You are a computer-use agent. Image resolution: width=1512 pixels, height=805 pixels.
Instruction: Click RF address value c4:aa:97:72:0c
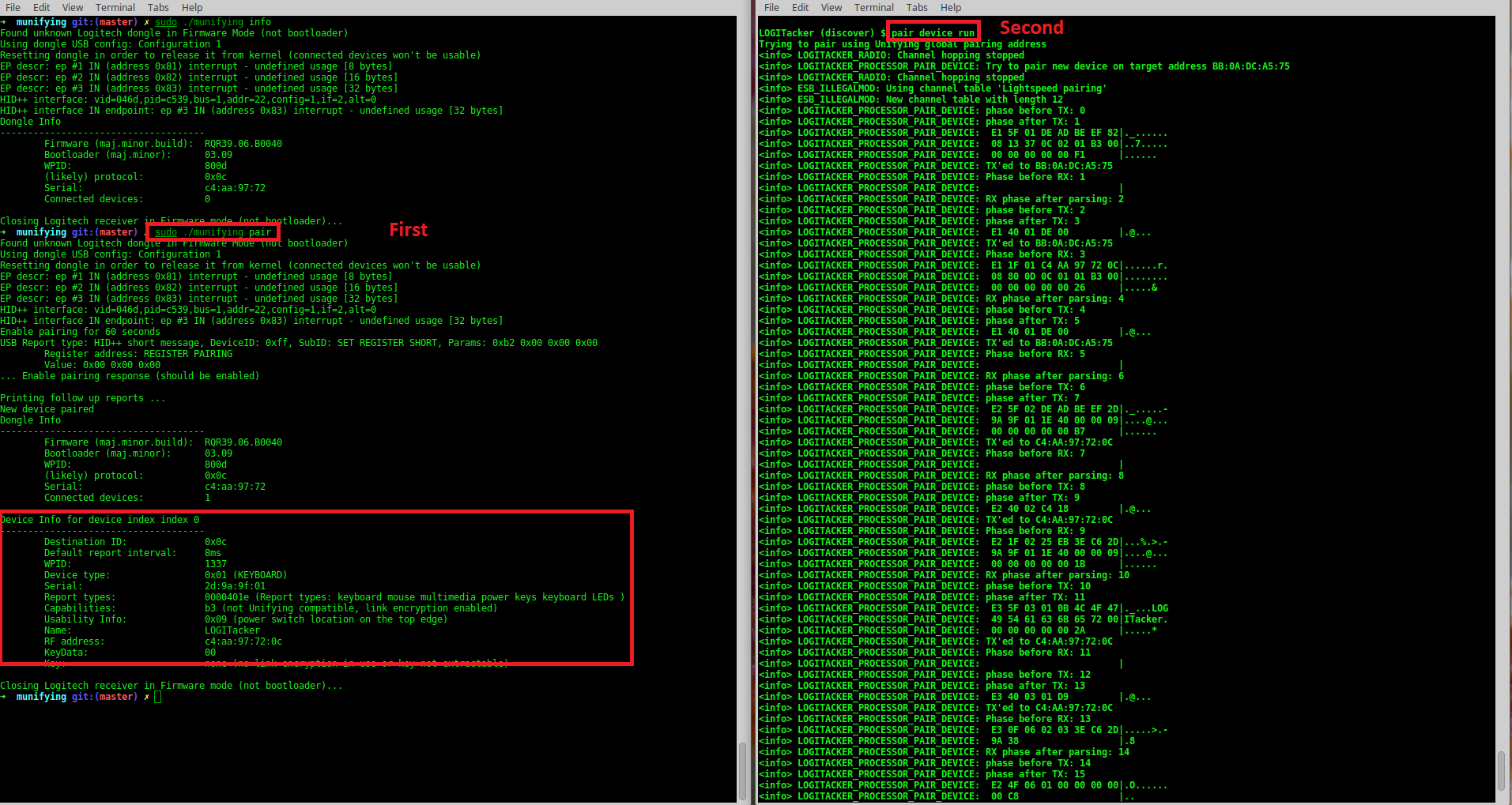pyautogui.click(x=243, y=641)
